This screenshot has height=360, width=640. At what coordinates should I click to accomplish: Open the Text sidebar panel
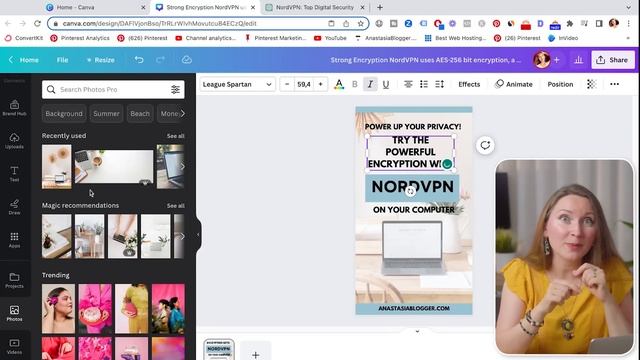point(14,174)
